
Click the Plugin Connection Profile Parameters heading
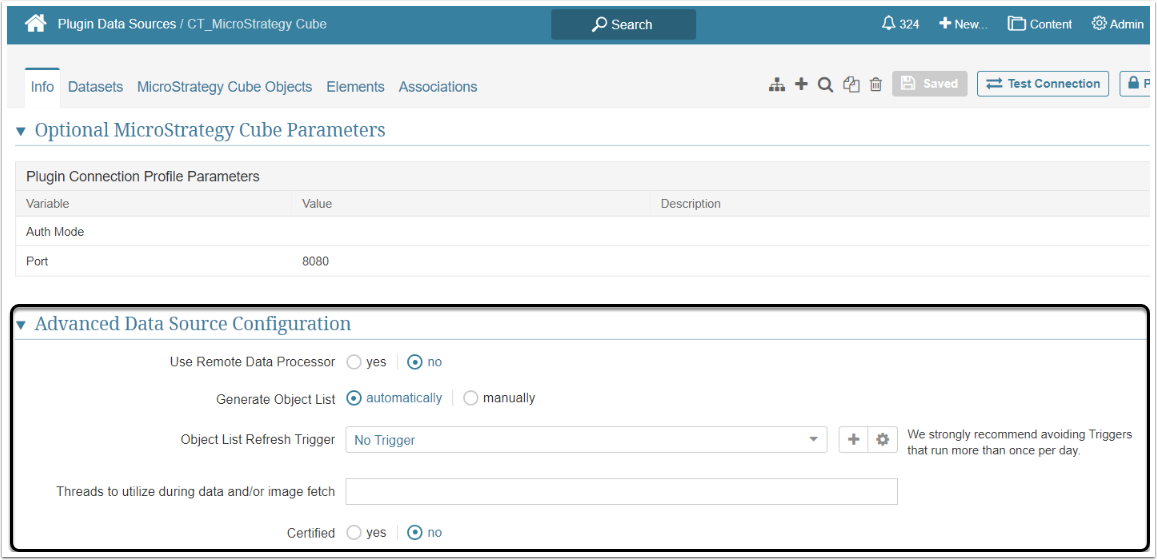[142, 176]
